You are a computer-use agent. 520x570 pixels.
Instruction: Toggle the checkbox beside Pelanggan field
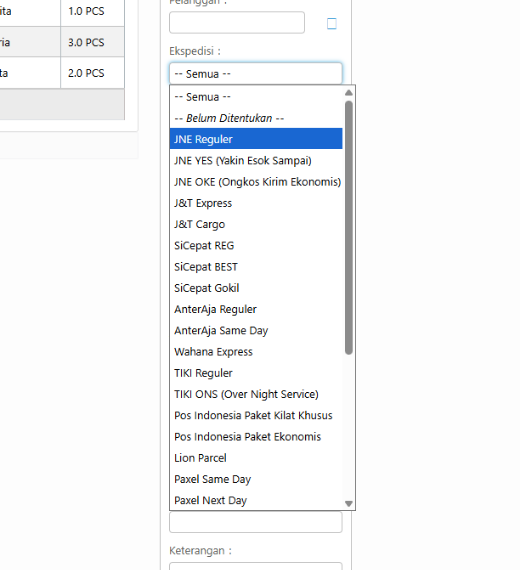(332, 24)
